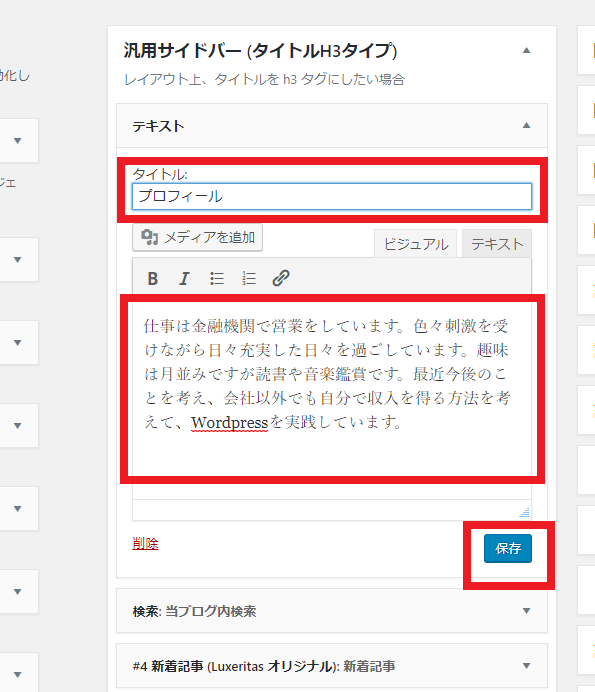Switch to the ビジュアル editor tab

click(x=415, y=244)
